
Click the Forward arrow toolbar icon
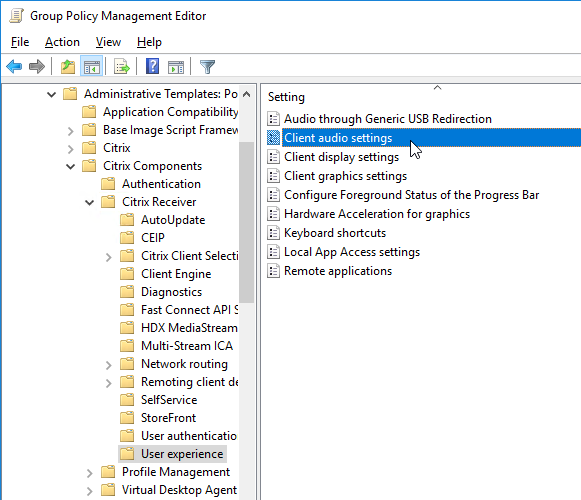point(37,67)
